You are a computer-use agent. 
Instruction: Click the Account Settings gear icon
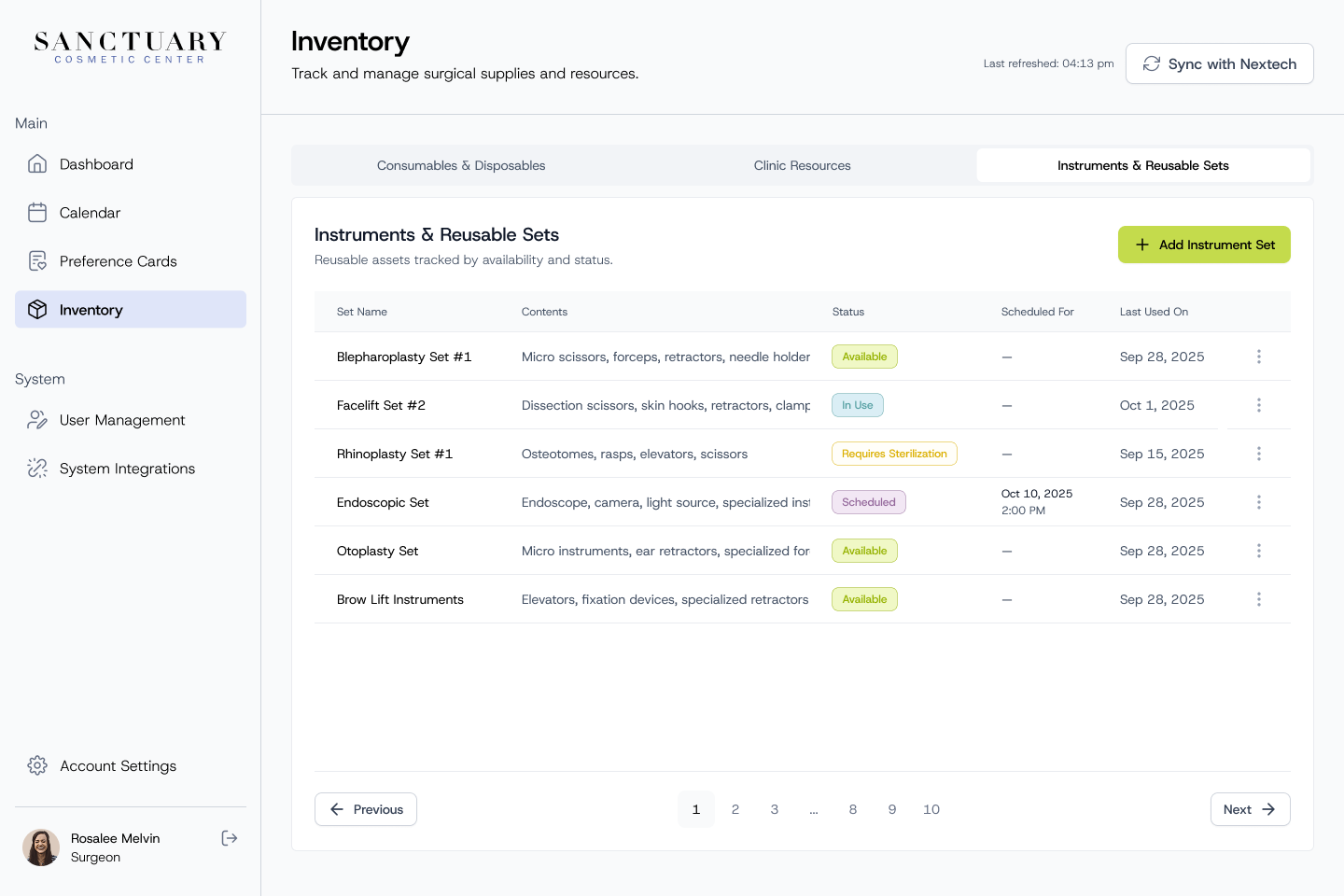pos(37,765)
